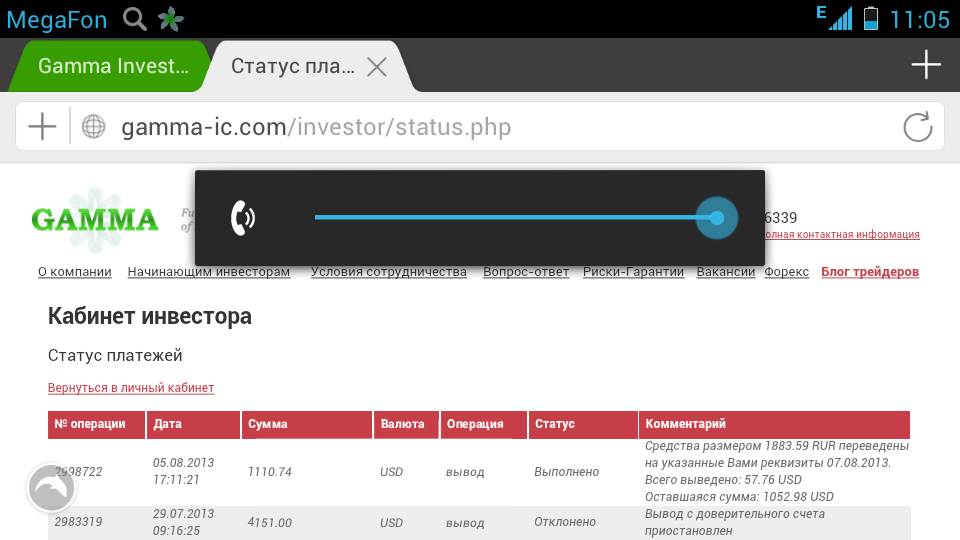
Task: Open Начинающим инвесторам menu item
Action: pyautogui.click(x=209, y=272)
